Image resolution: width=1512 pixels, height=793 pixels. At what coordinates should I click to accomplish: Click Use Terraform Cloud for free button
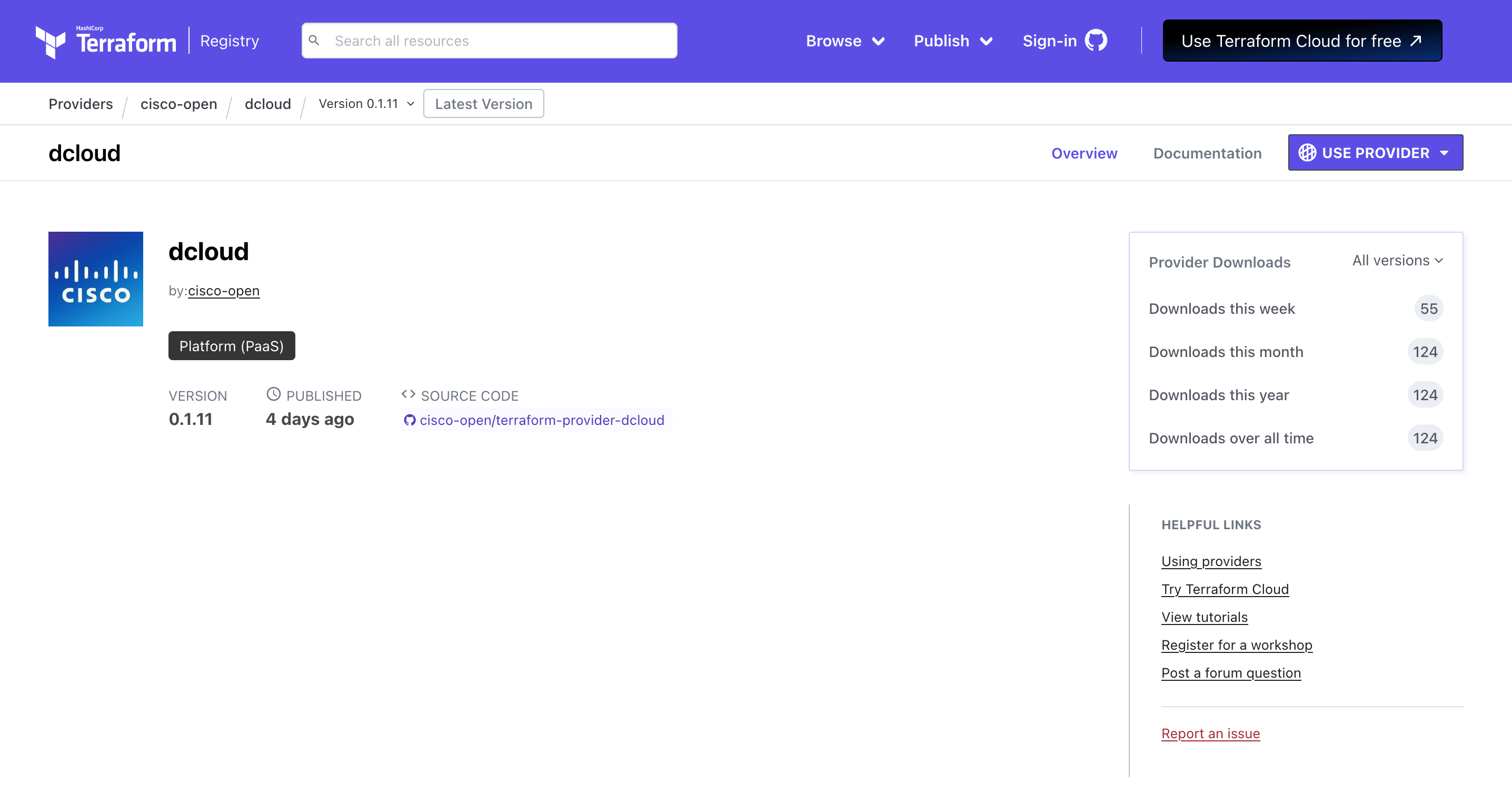[1302, 41]
